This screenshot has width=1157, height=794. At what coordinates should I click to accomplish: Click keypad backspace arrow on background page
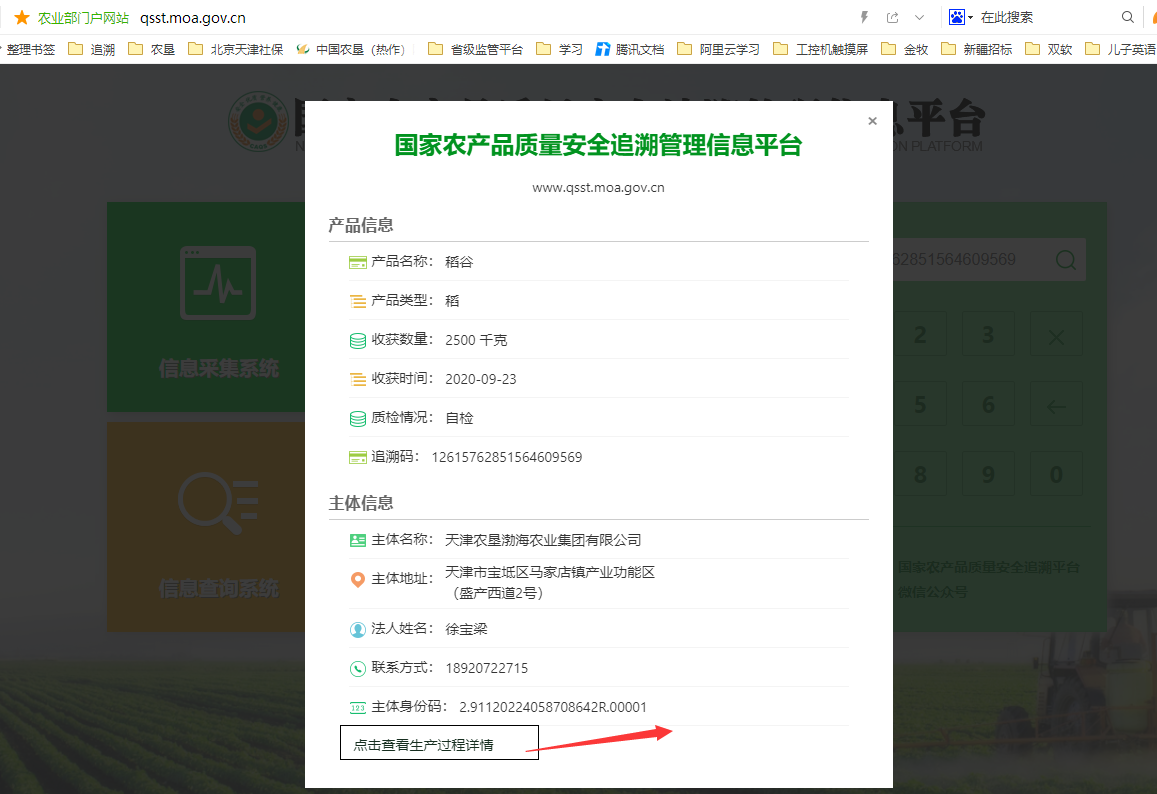pos(1056,405)
